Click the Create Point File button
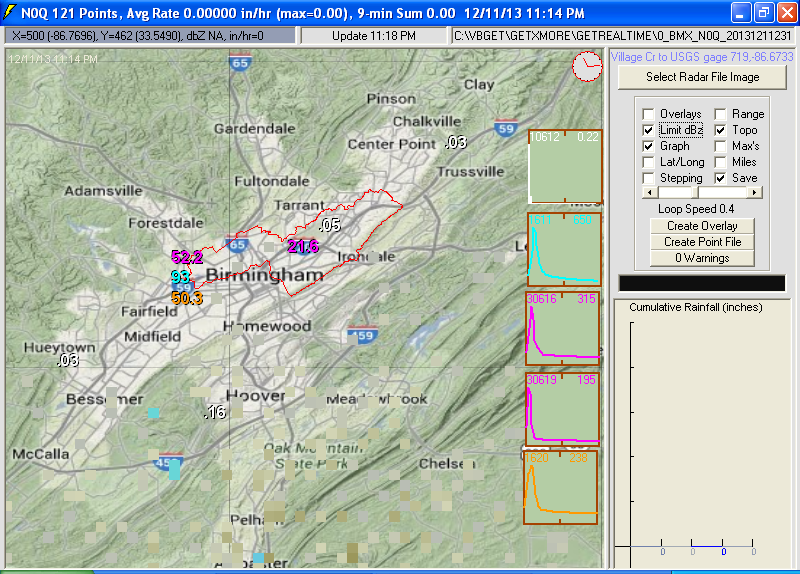 pos(702,242)
